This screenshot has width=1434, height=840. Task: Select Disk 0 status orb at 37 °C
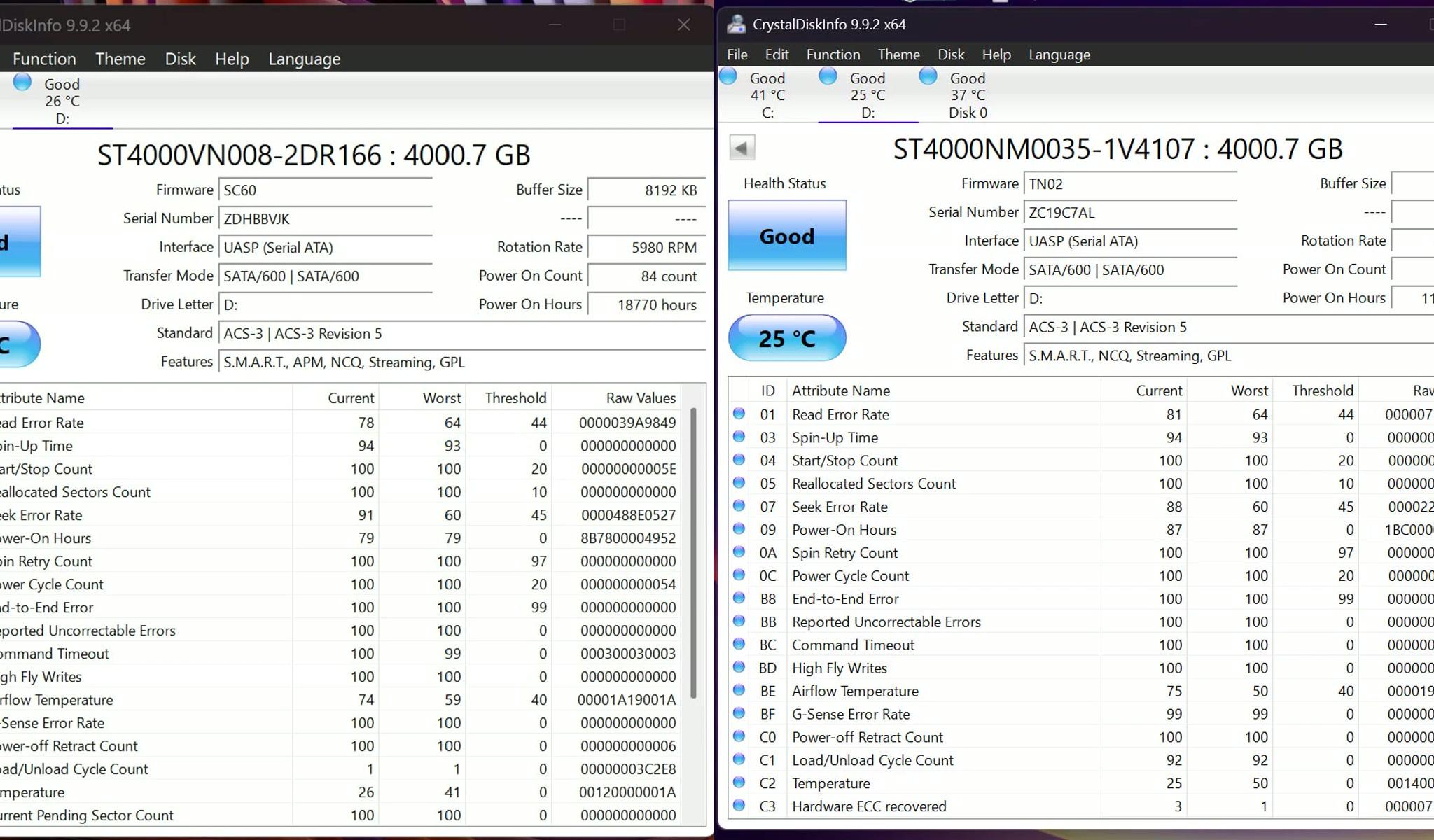[x=928, y=76]
